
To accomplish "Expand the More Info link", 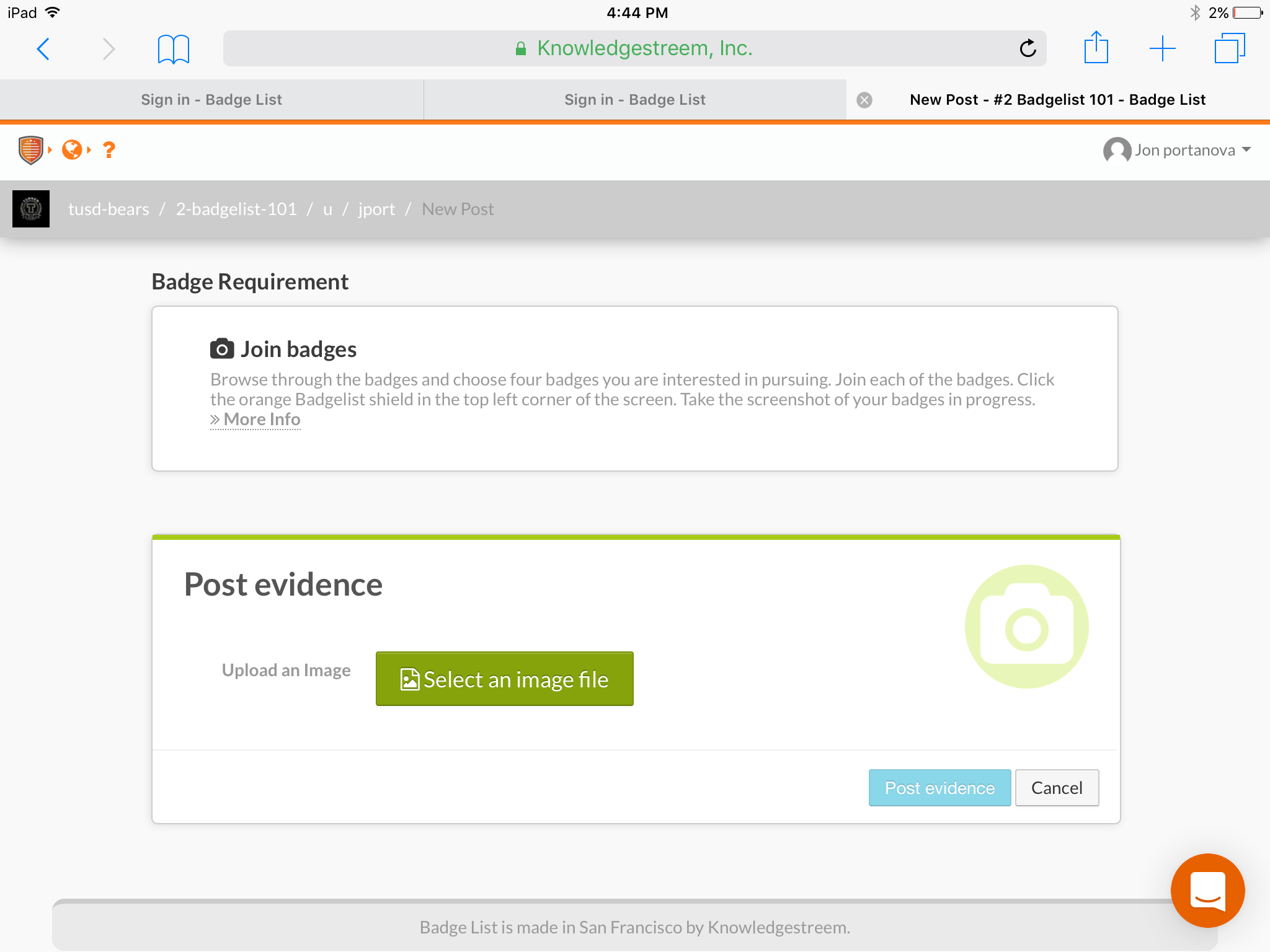I will point(255,420).
